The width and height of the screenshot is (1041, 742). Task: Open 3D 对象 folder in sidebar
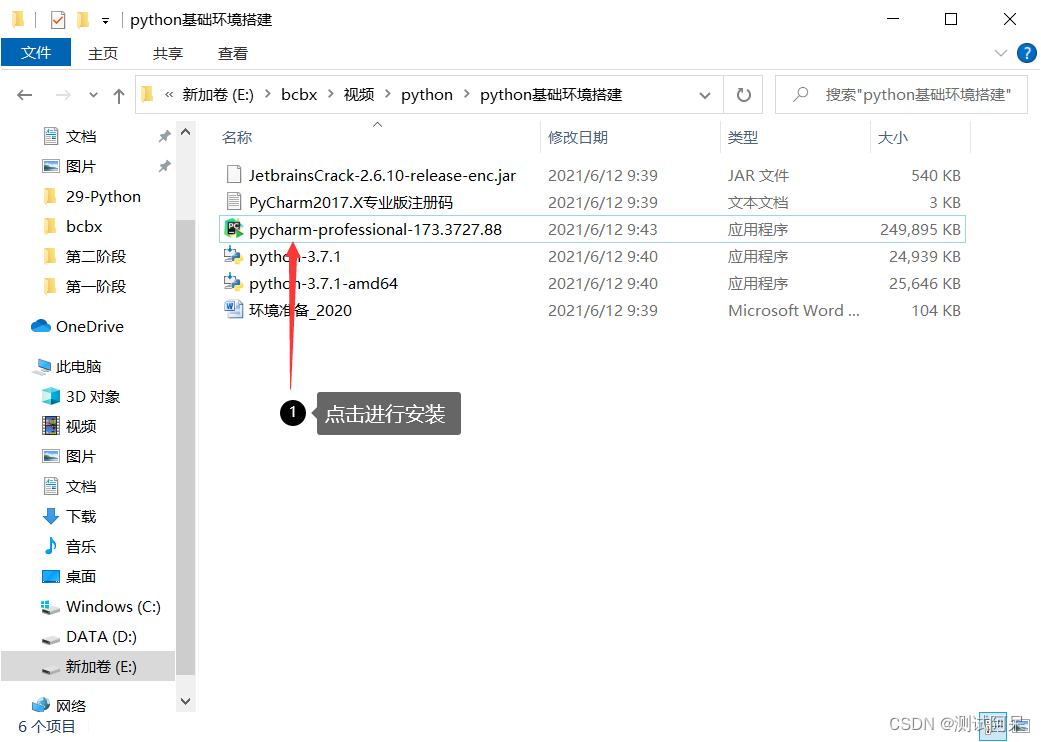[81, 396]
